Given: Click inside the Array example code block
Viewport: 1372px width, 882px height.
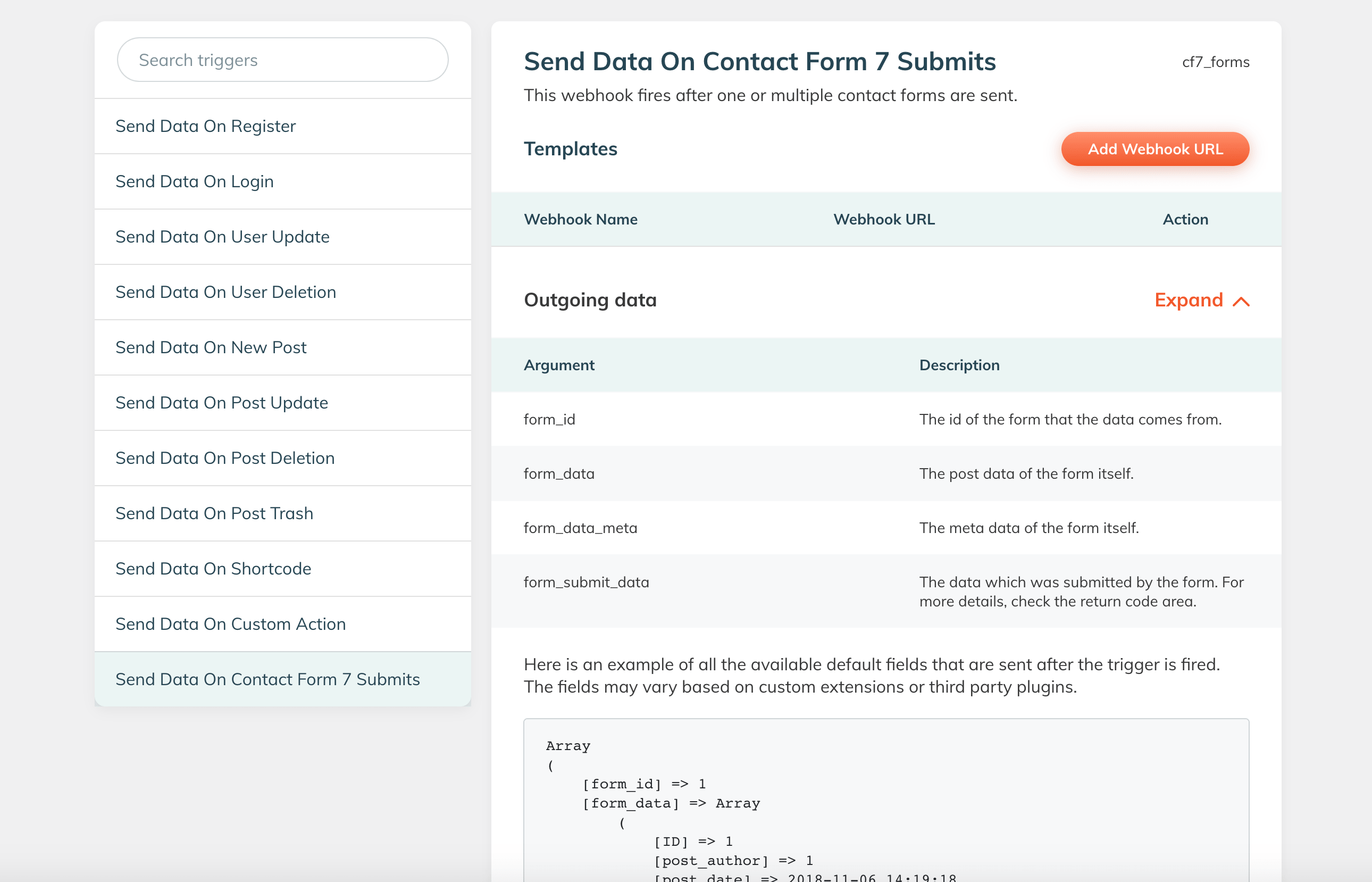Looking at the screenshot, I should [885, 802].
